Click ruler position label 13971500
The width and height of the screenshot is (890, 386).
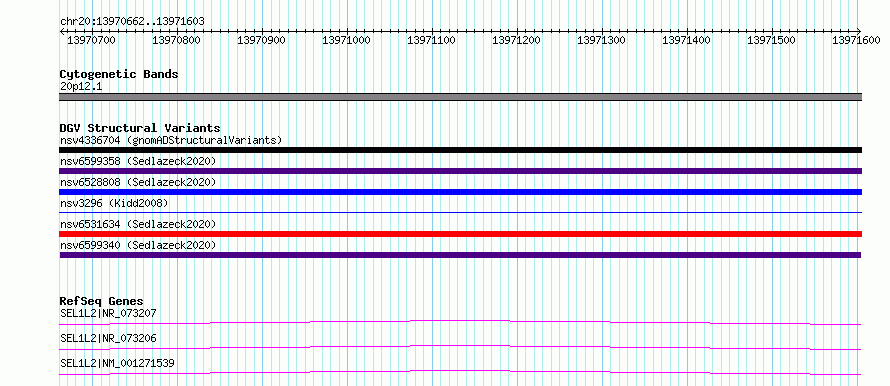coord(771,40)
